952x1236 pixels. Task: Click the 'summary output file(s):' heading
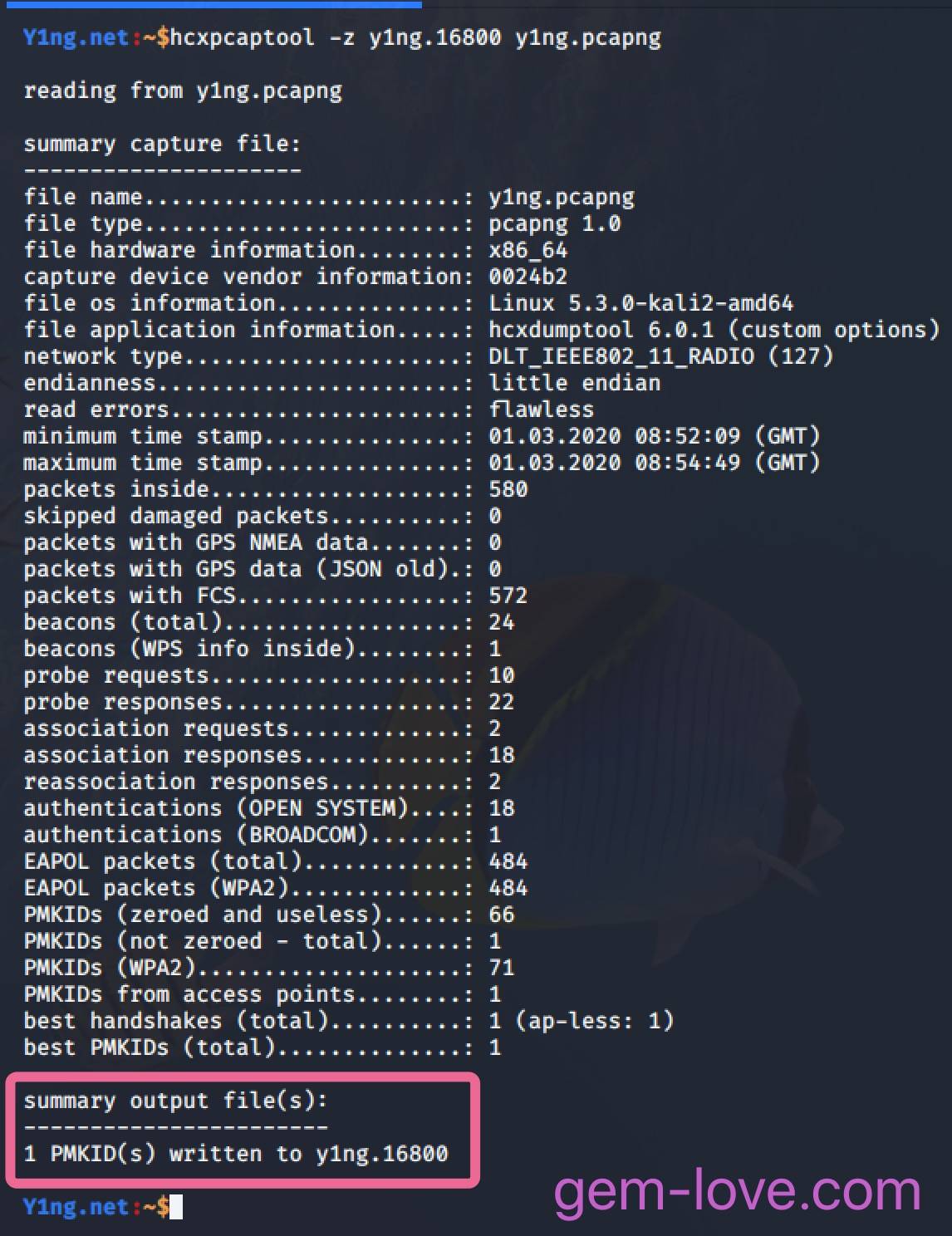pos(176,1101)
